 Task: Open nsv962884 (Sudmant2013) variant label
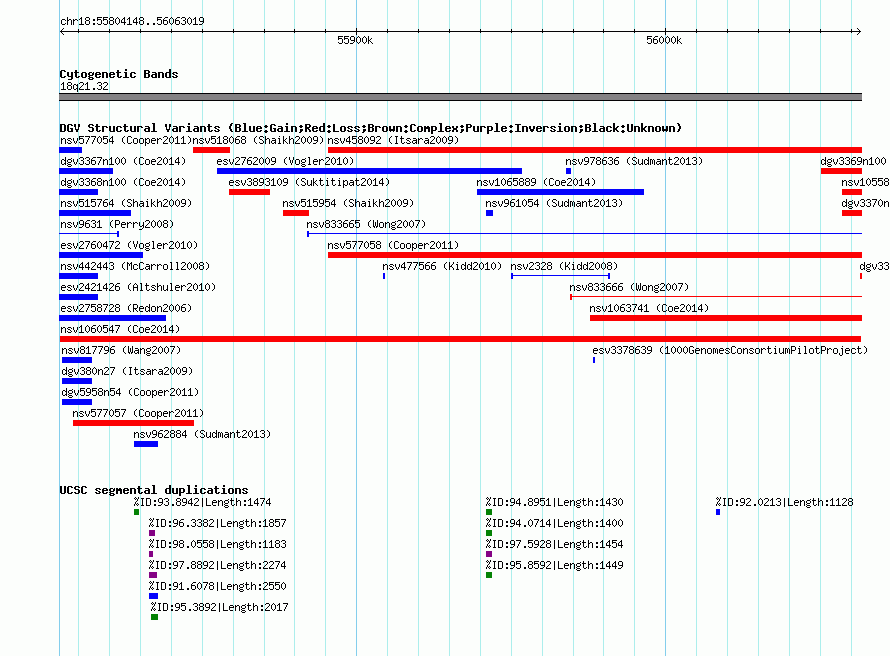pos(202,434)
